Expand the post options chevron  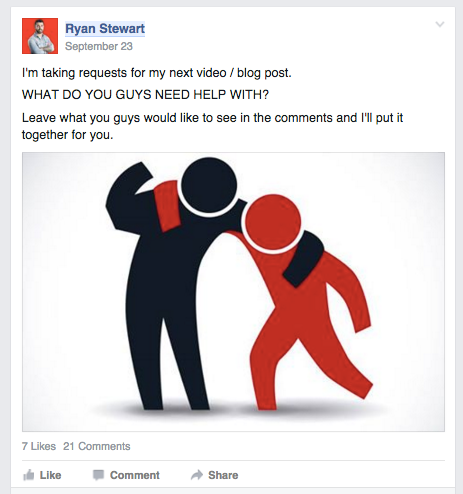pos(440,24)
